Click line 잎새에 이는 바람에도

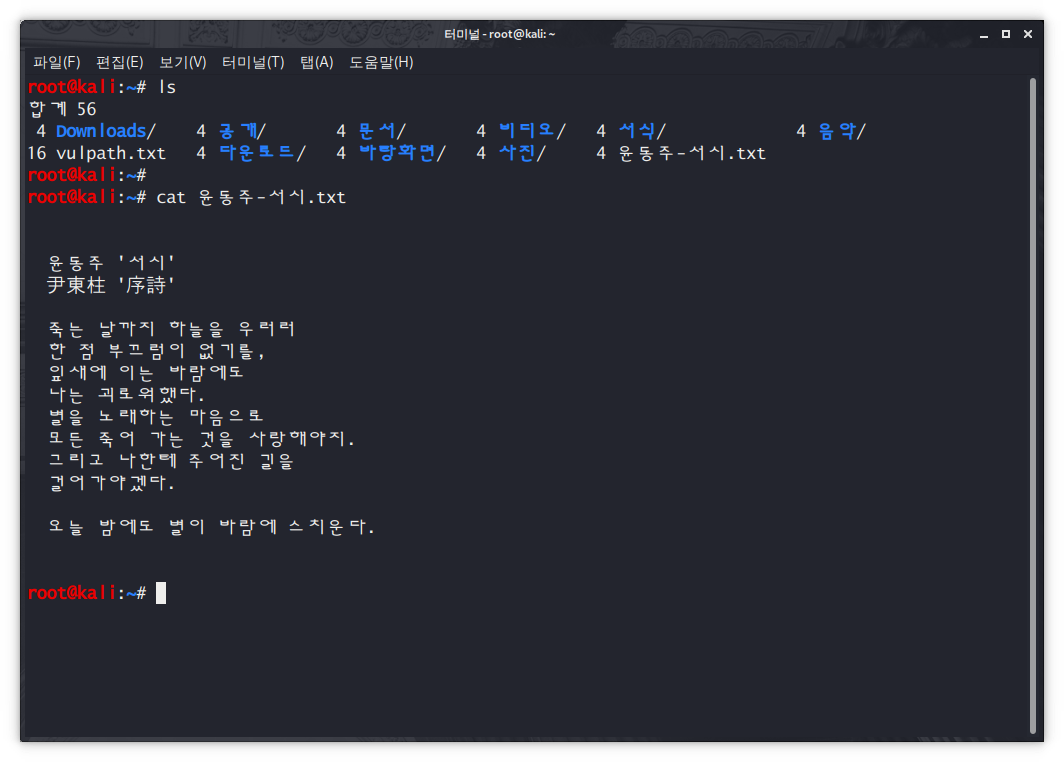click(146, 373)
